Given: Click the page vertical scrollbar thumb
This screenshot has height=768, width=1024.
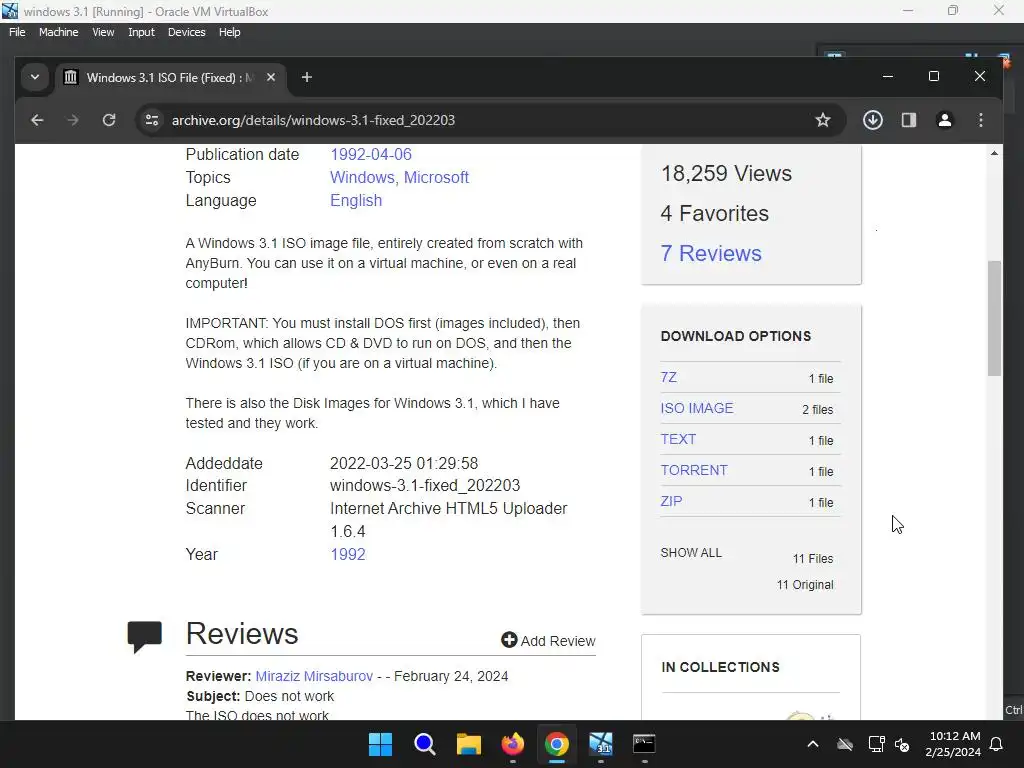Looking at the screenshot, I should click(994, 318).
